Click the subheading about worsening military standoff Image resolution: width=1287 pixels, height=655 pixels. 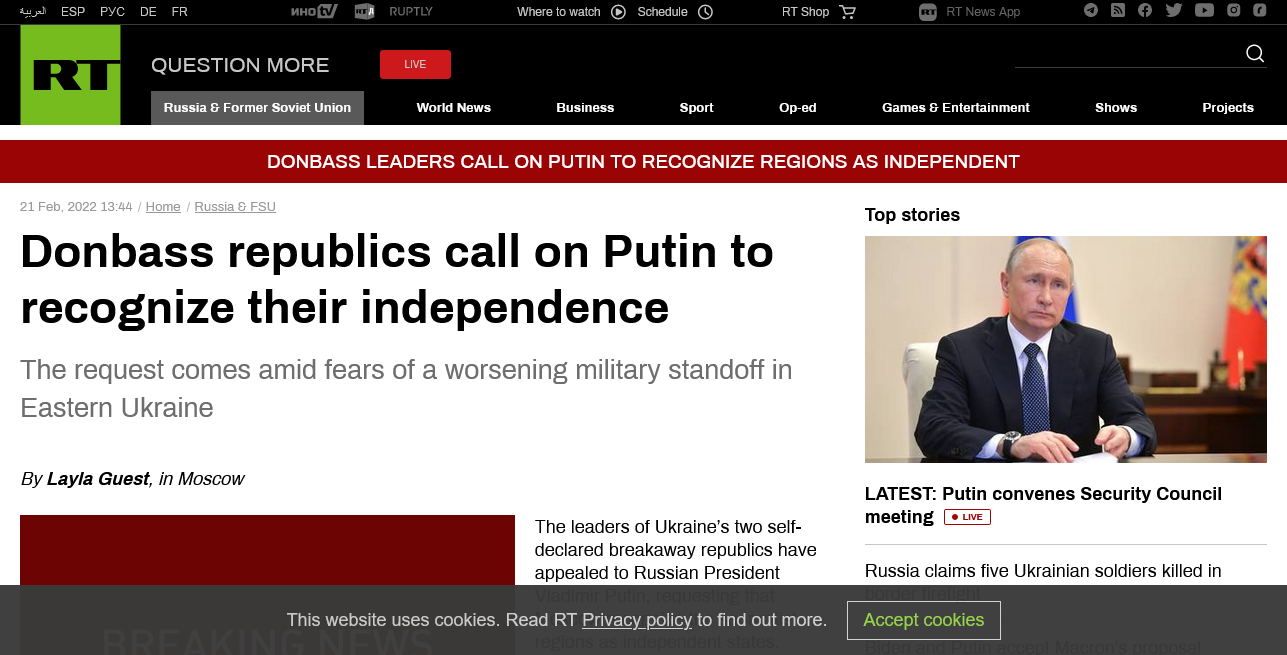click(x=406, y=389)
